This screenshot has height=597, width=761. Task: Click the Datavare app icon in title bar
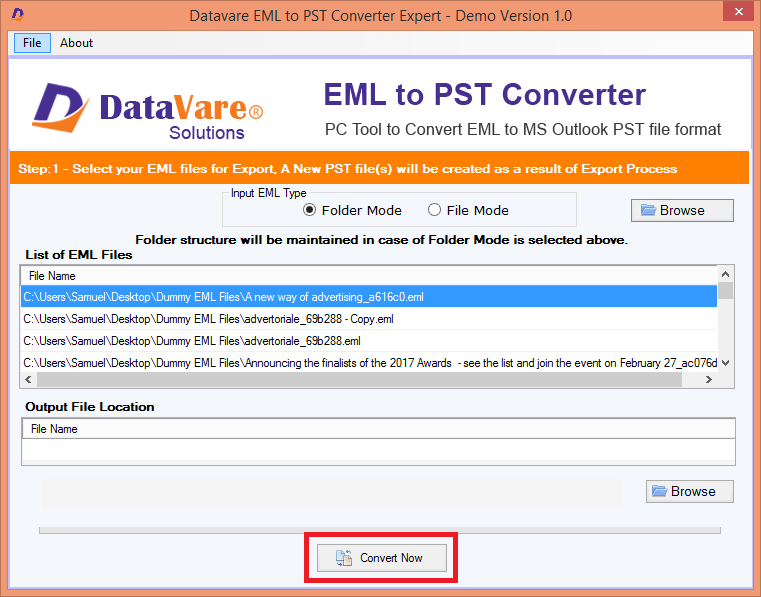coord(17,15)
